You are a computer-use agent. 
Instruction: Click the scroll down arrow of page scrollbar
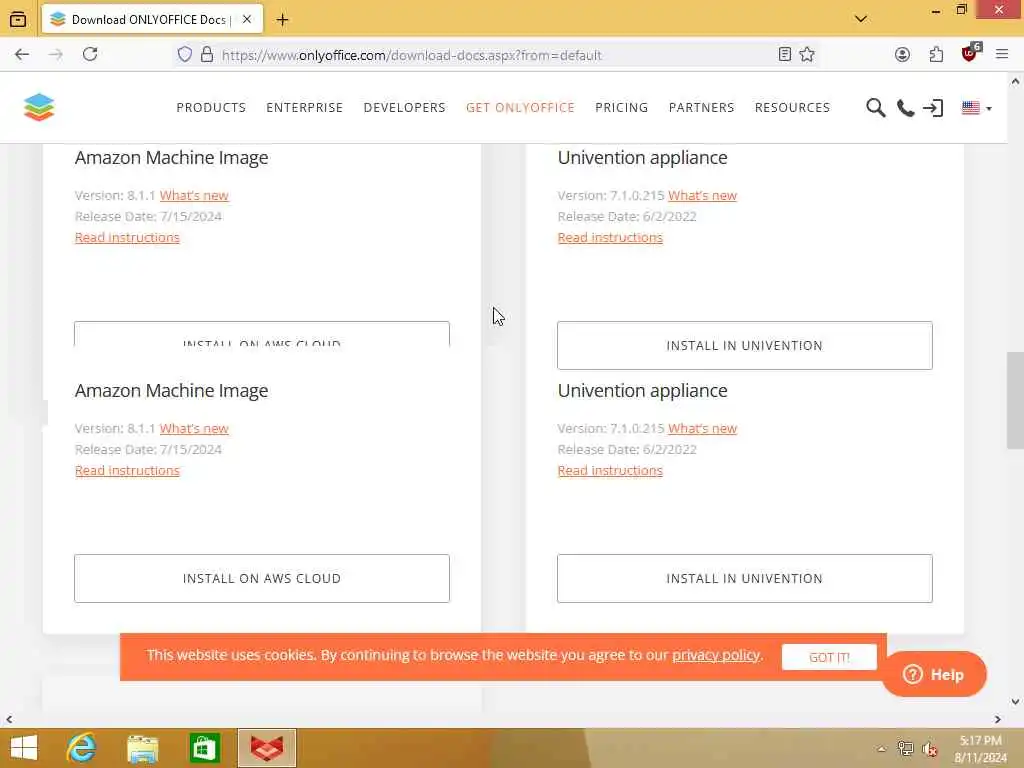1015,702
